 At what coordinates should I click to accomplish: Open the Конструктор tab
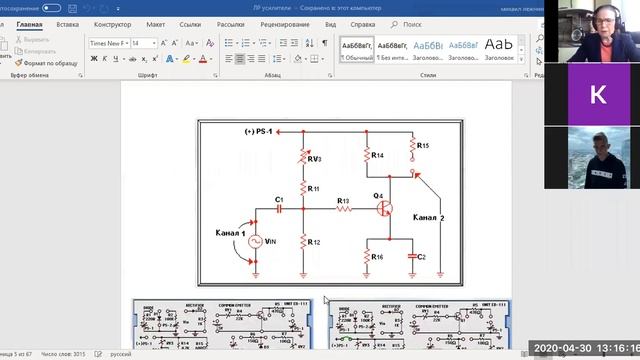(113, 24)
